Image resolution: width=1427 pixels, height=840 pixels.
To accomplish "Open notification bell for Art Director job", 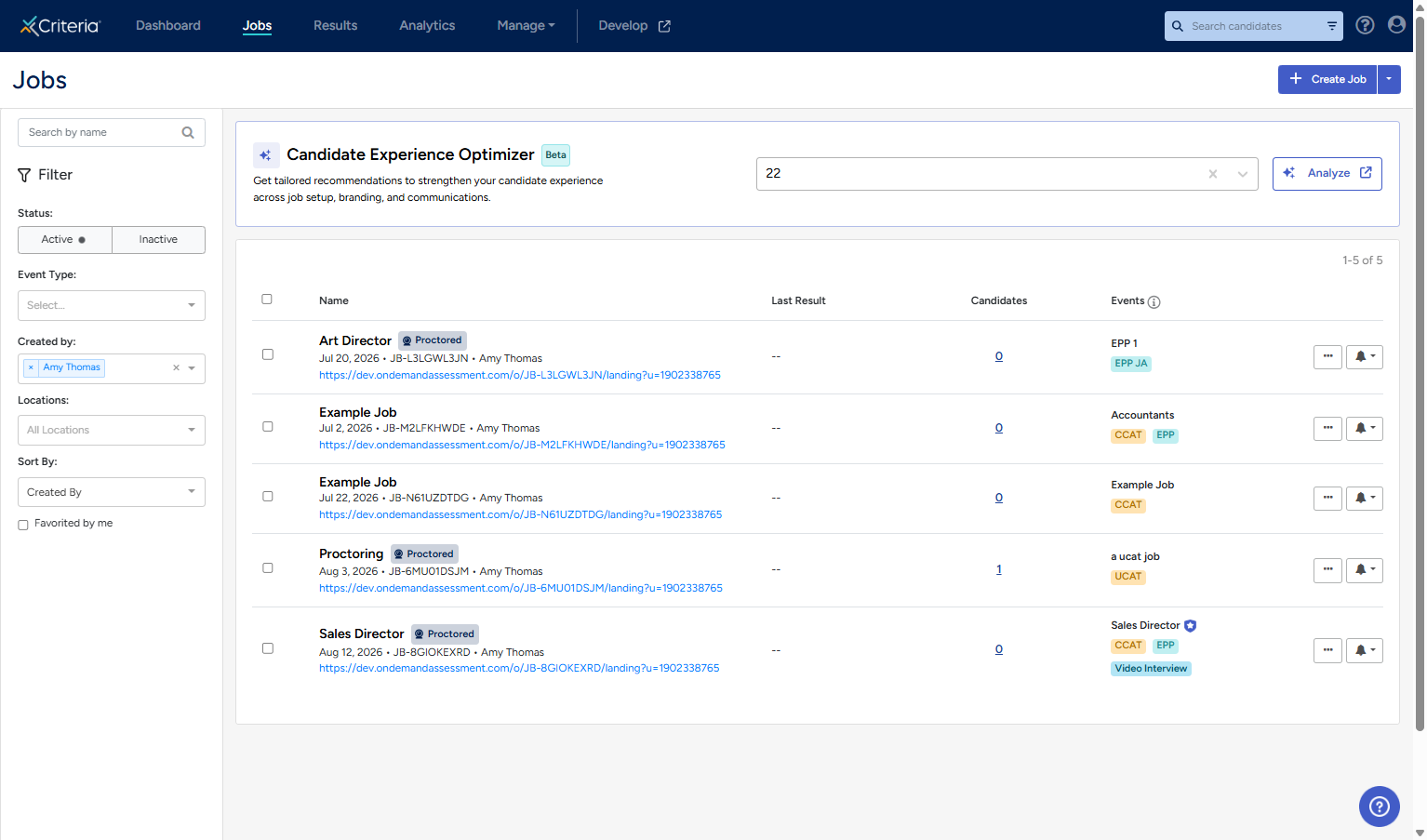I will coord(1364,357).
